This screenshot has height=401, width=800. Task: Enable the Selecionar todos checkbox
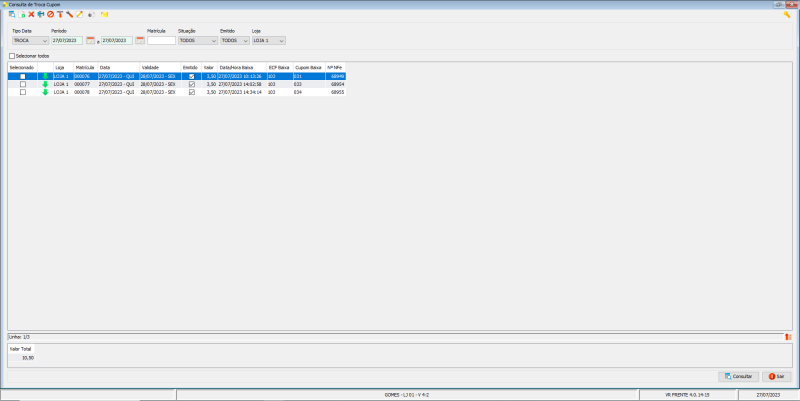[12, 56]
